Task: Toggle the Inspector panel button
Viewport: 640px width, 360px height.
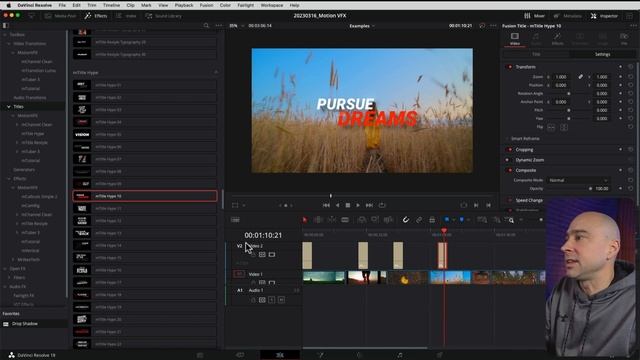Action: click(x=604, y=16)
